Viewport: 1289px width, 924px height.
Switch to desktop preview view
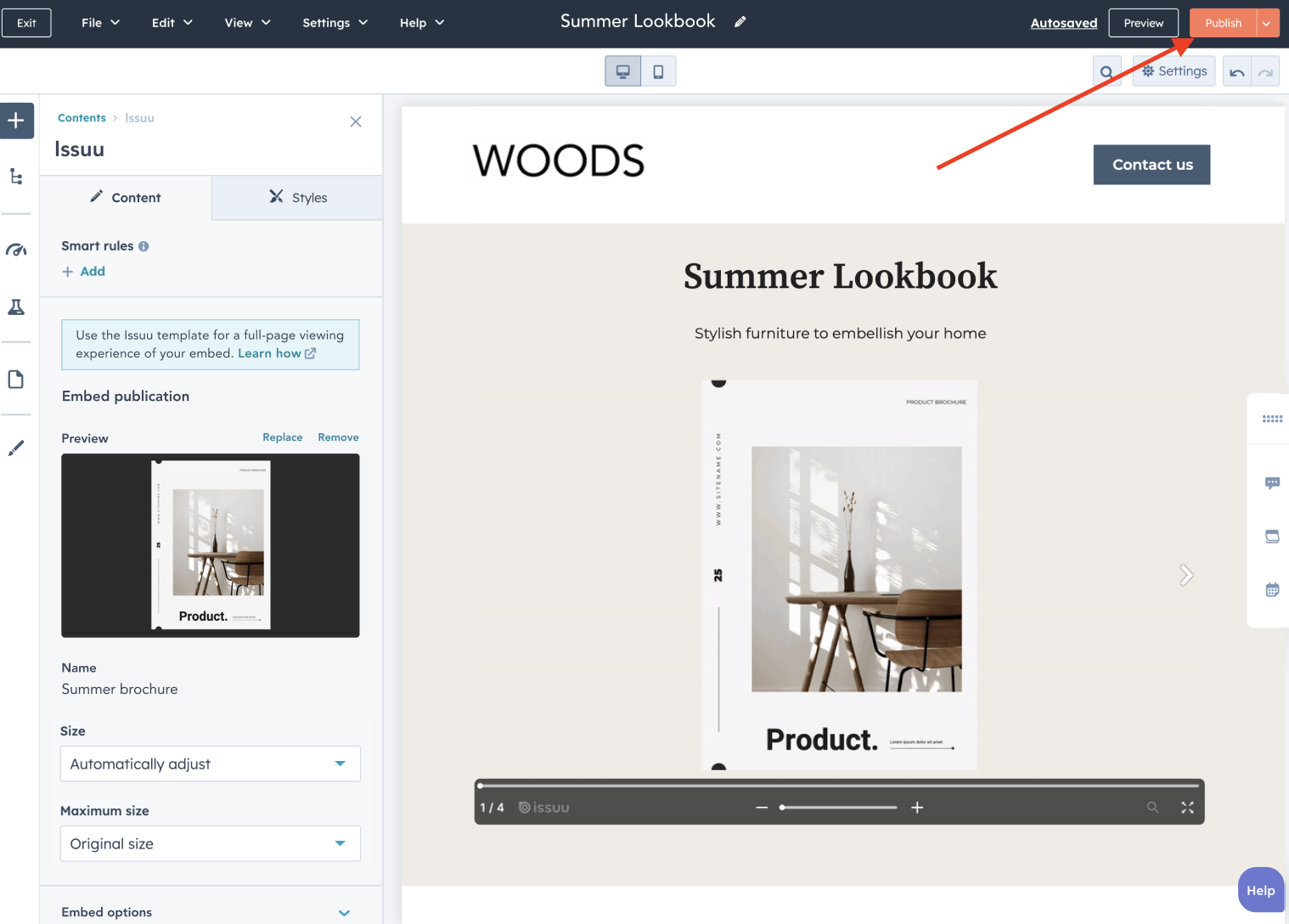pyautogui.click(x=623, y=71)
